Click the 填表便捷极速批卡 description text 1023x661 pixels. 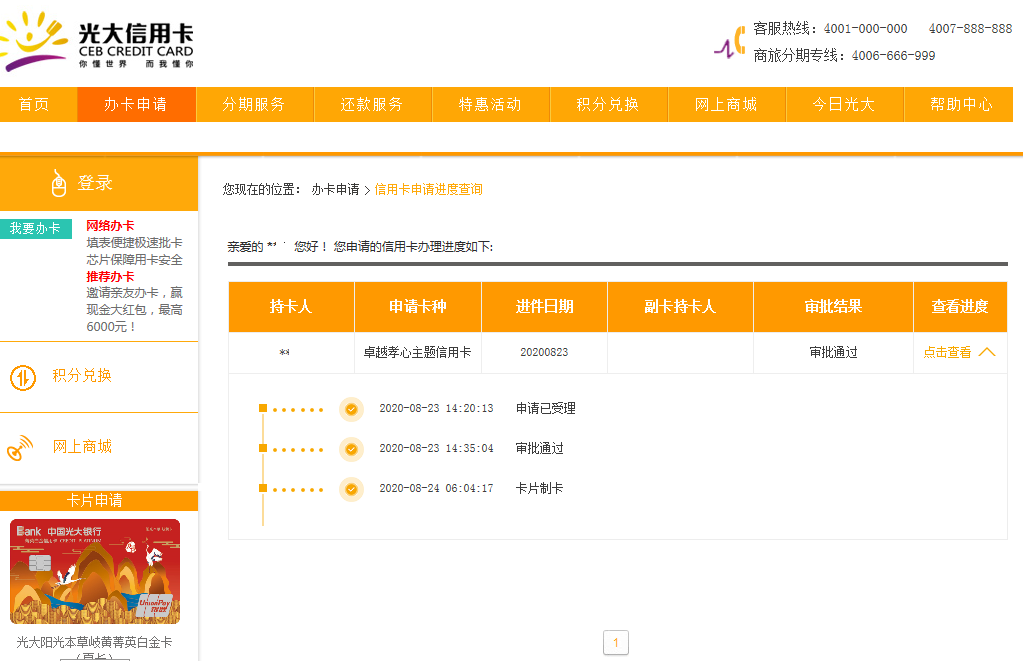pyautogui.click(x=134, y=243)
